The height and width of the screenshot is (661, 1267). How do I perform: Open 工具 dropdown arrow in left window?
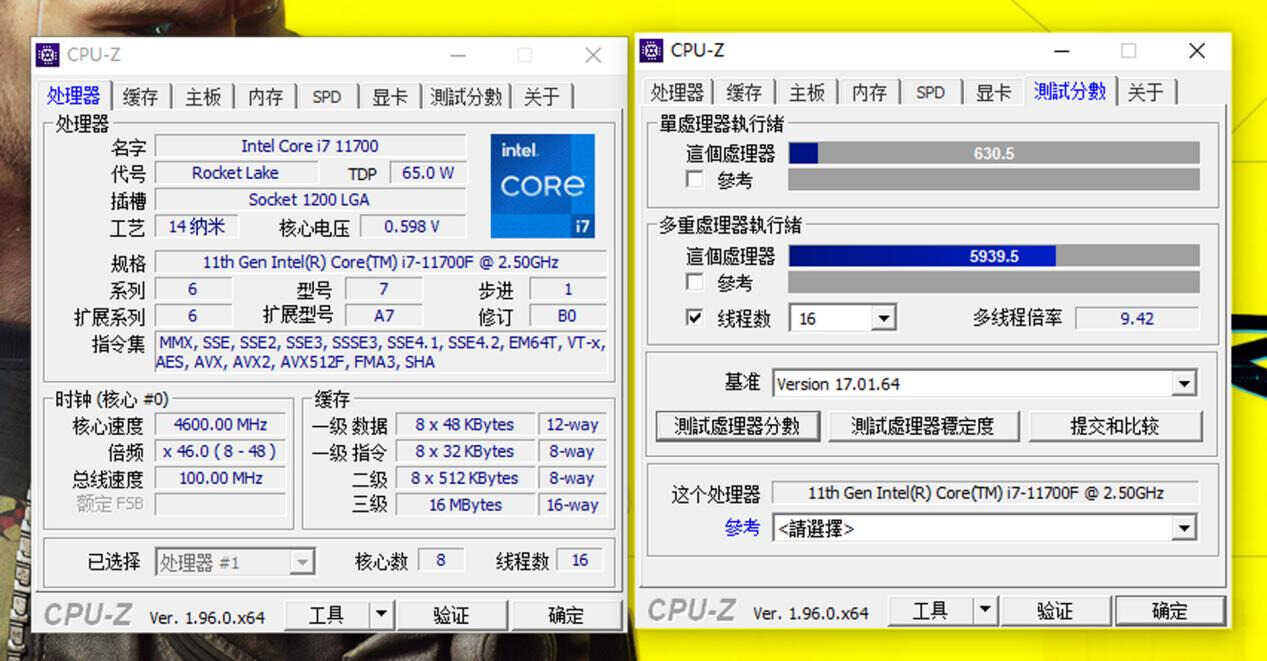click(381, 615)
